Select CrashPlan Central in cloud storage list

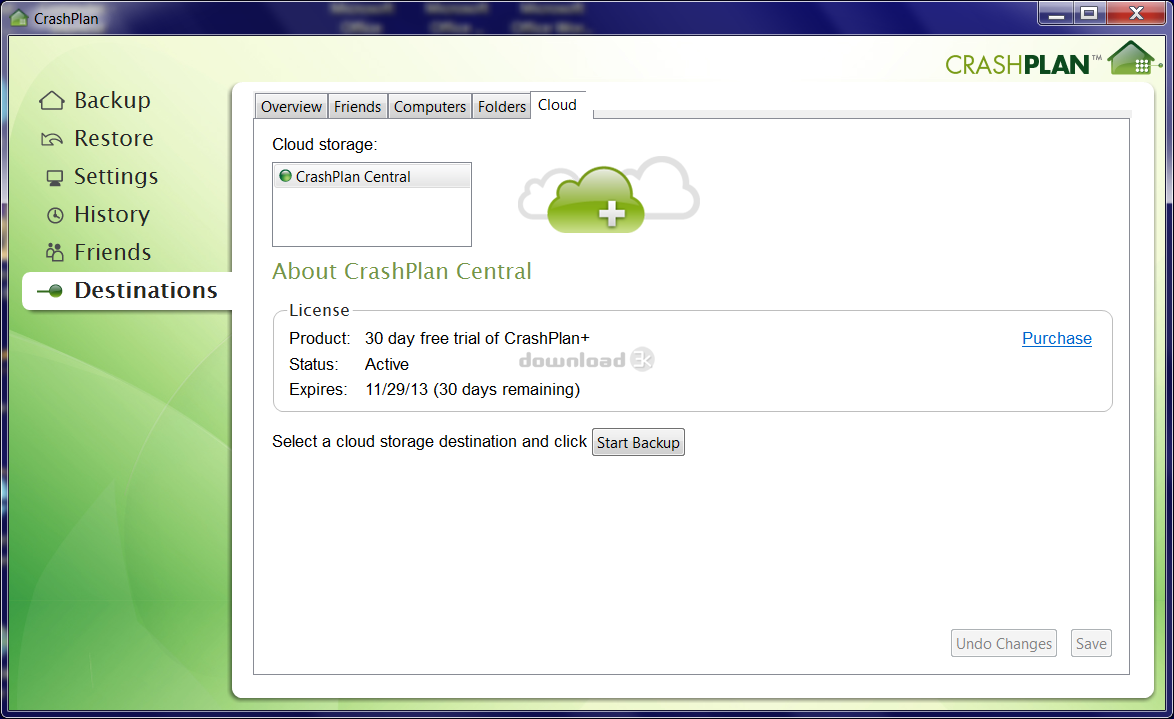click(353, 177)
